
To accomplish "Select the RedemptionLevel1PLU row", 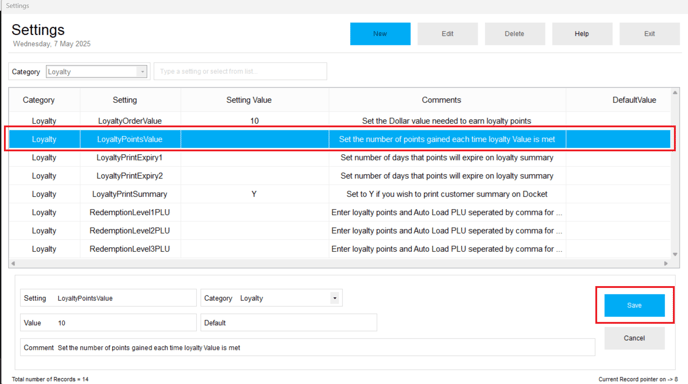I will (x=340, y=212).
